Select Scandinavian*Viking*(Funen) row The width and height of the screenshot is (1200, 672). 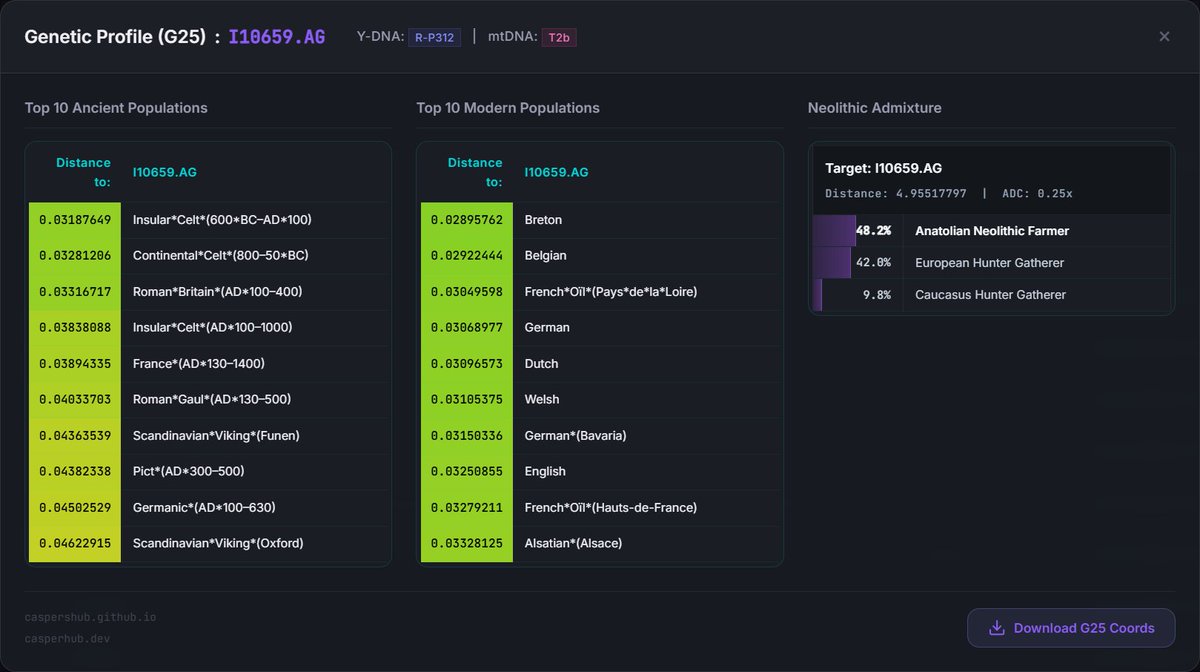(x=208, y=436)
